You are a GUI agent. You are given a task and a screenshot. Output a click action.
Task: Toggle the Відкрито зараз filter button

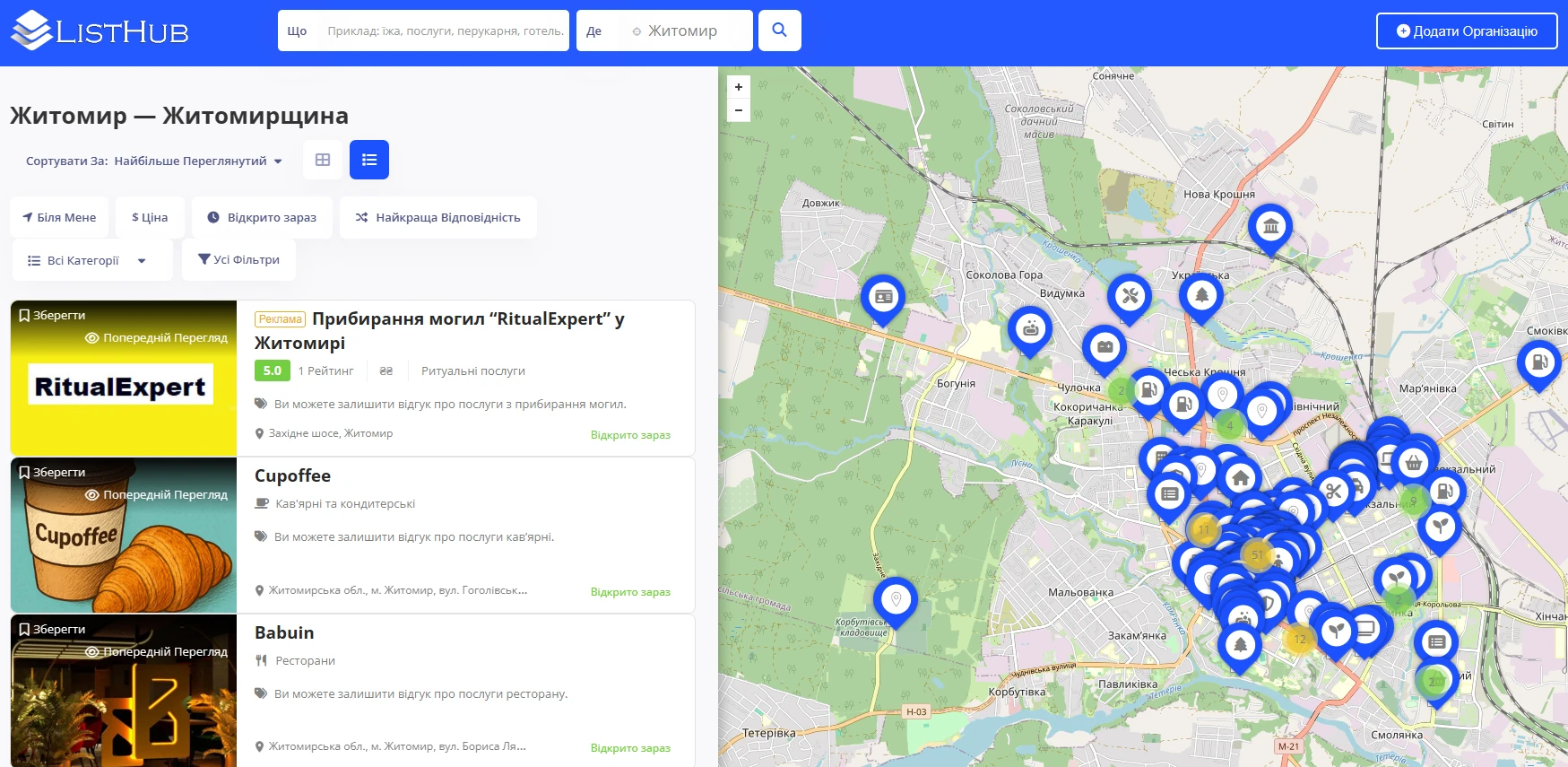[x=262, y=217]
